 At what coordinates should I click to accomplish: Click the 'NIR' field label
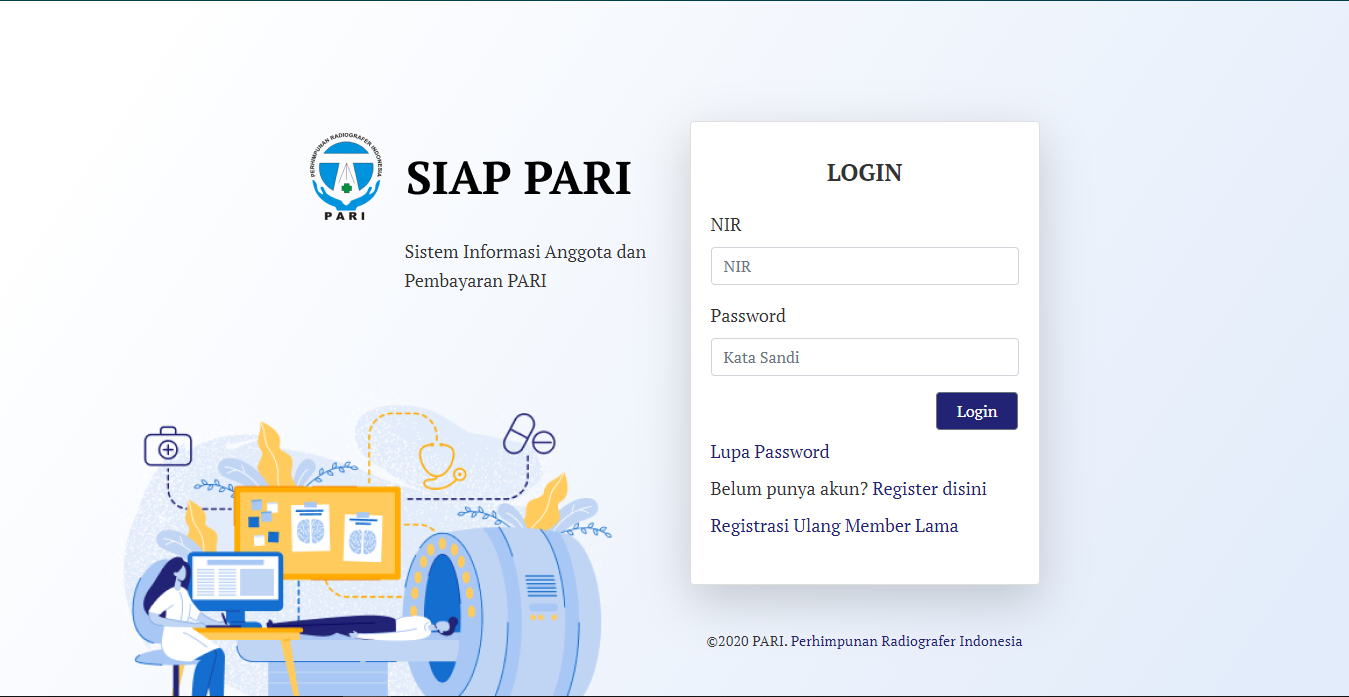point(726,225)
